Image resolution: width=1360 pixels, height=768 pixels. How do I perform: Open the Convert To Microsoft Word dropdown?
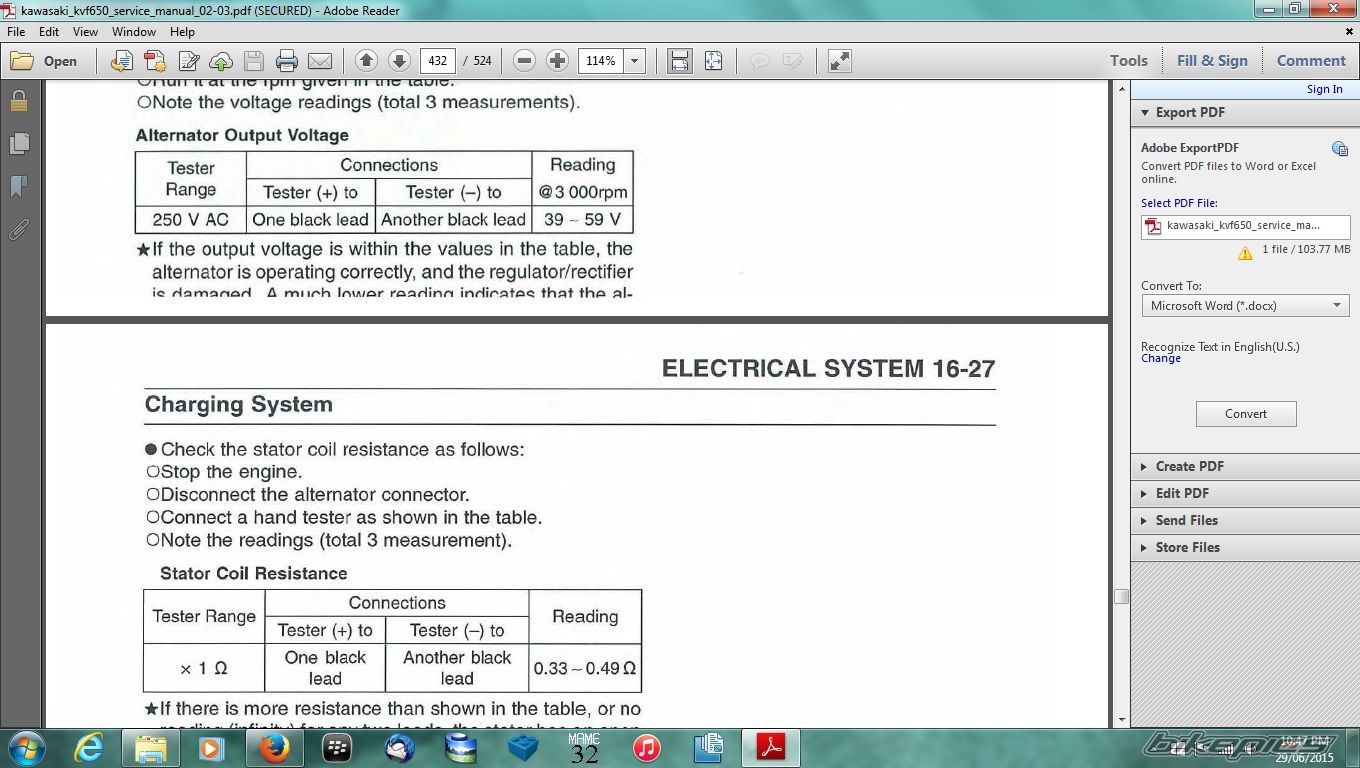point(1246,306)
